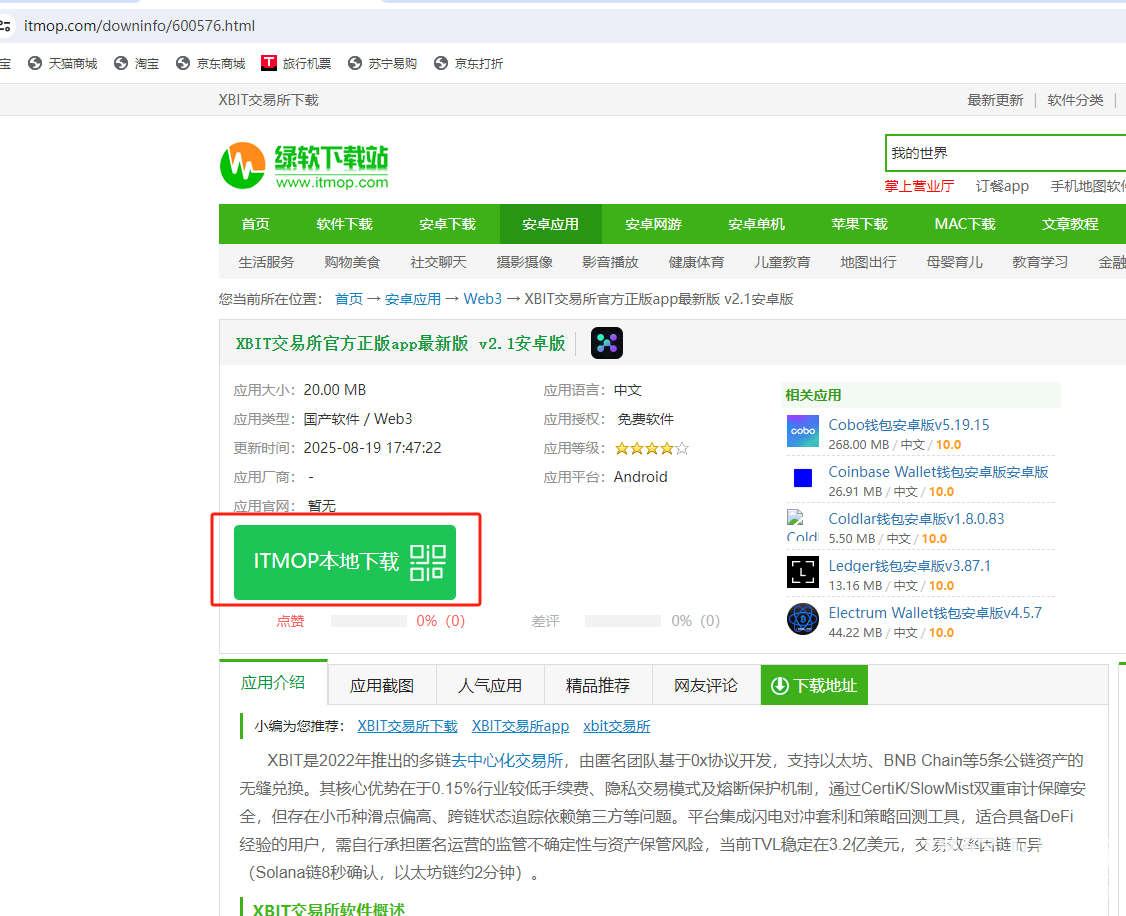This screenshot has width=1126, height=916.
Task: Click the Cobo wallet app icon
Action: (x=802, y=431)
